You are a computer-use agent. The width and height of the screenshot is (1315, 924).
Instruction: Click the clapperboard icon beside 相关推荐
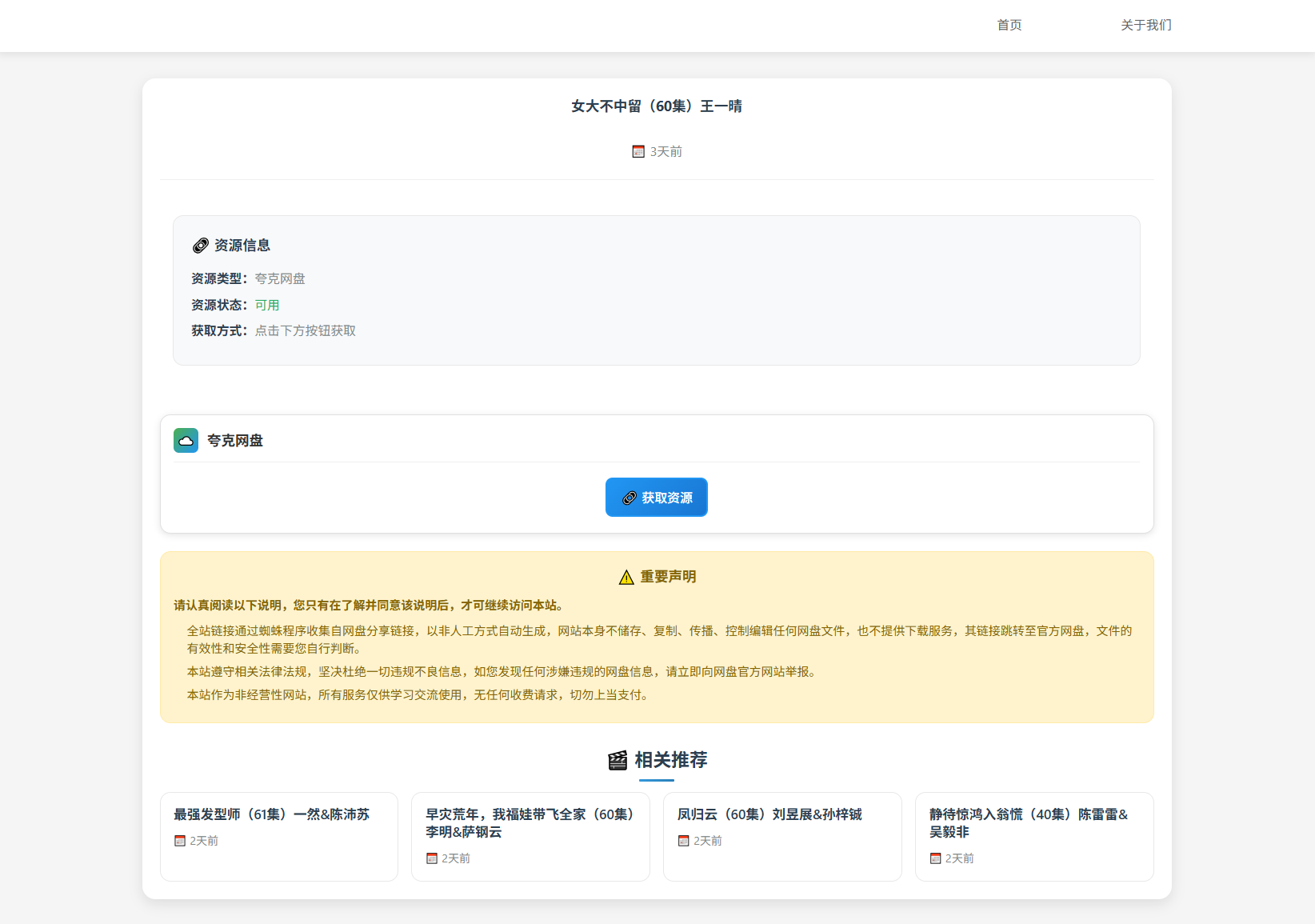click(x=618, y=760)
